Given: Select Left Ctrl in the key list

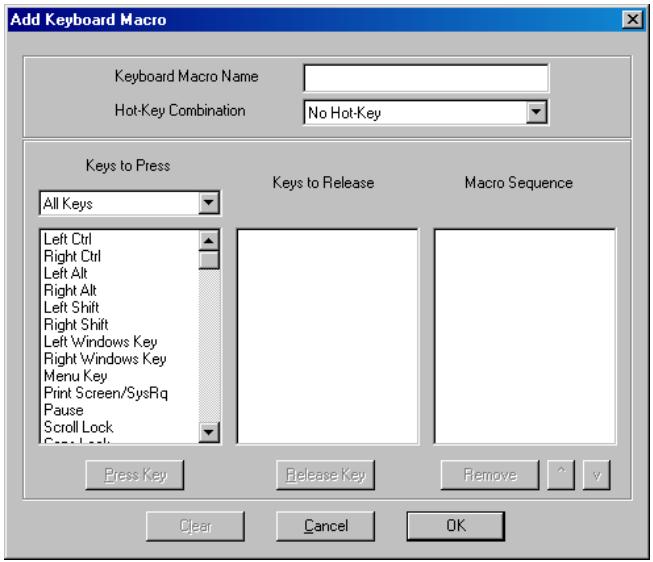Looking at the screenshot, I should [x=61, y=240].
